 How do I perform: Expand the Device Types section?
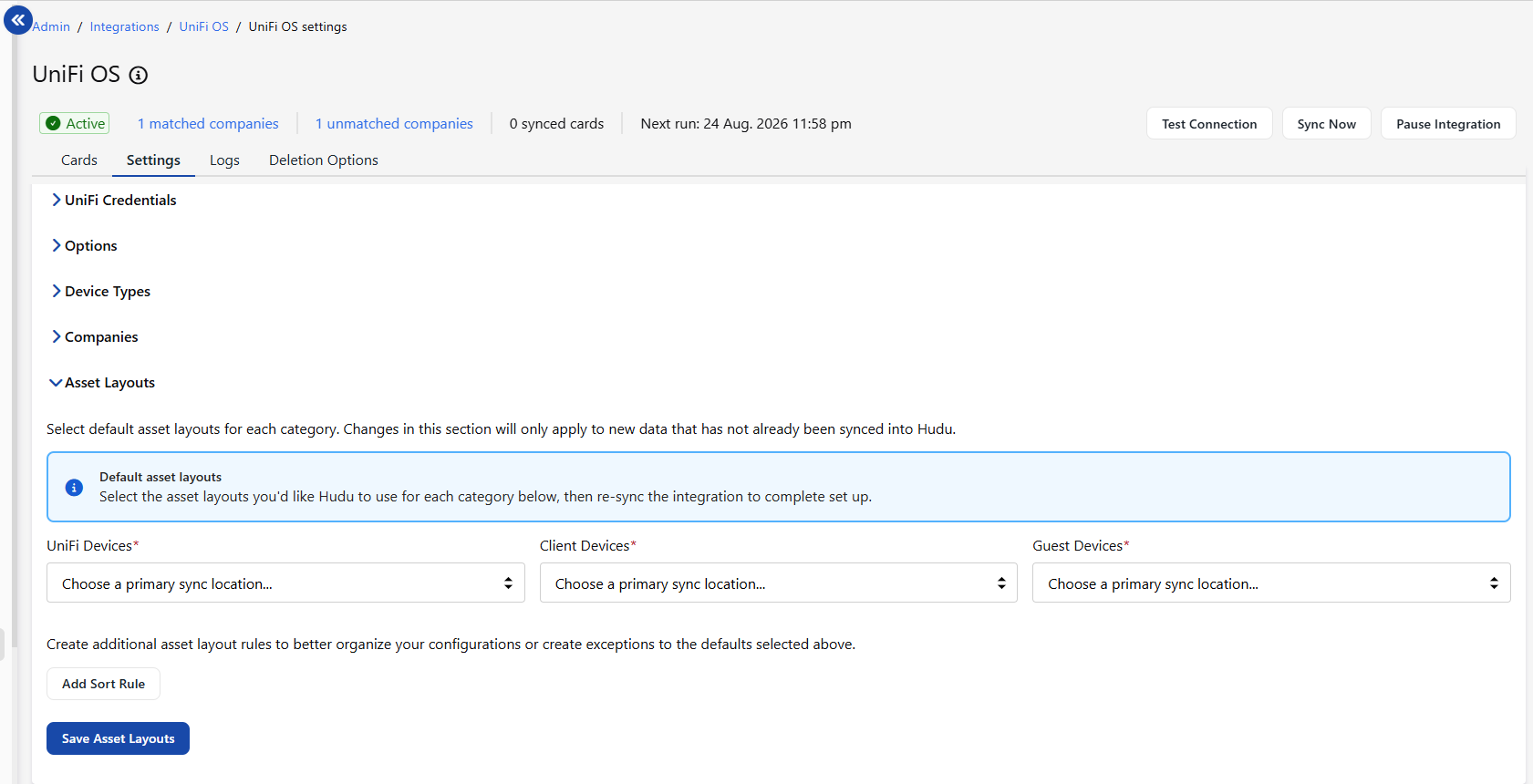coord(101,292)
